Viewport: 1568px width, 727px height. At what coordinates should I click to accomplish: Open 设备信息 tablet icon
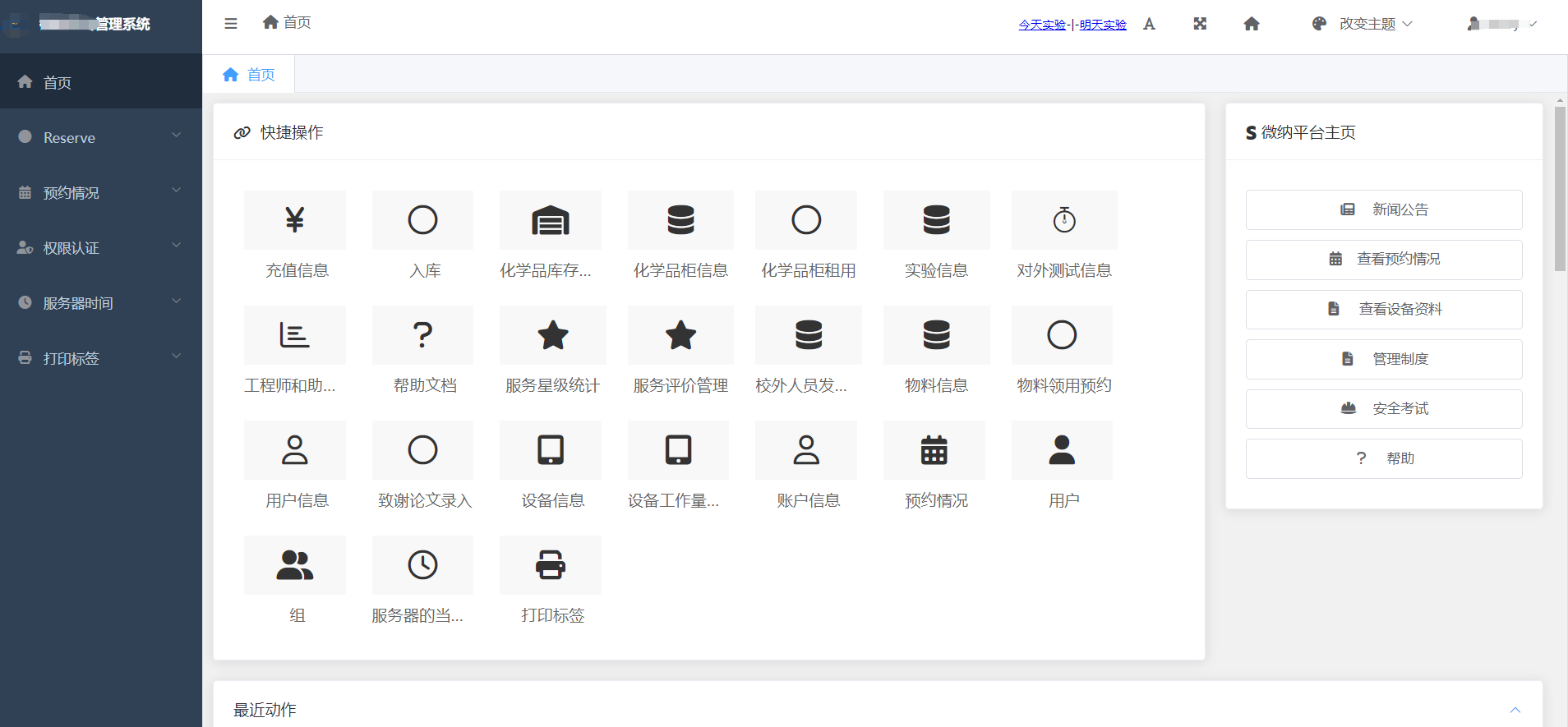click(551, 450)
